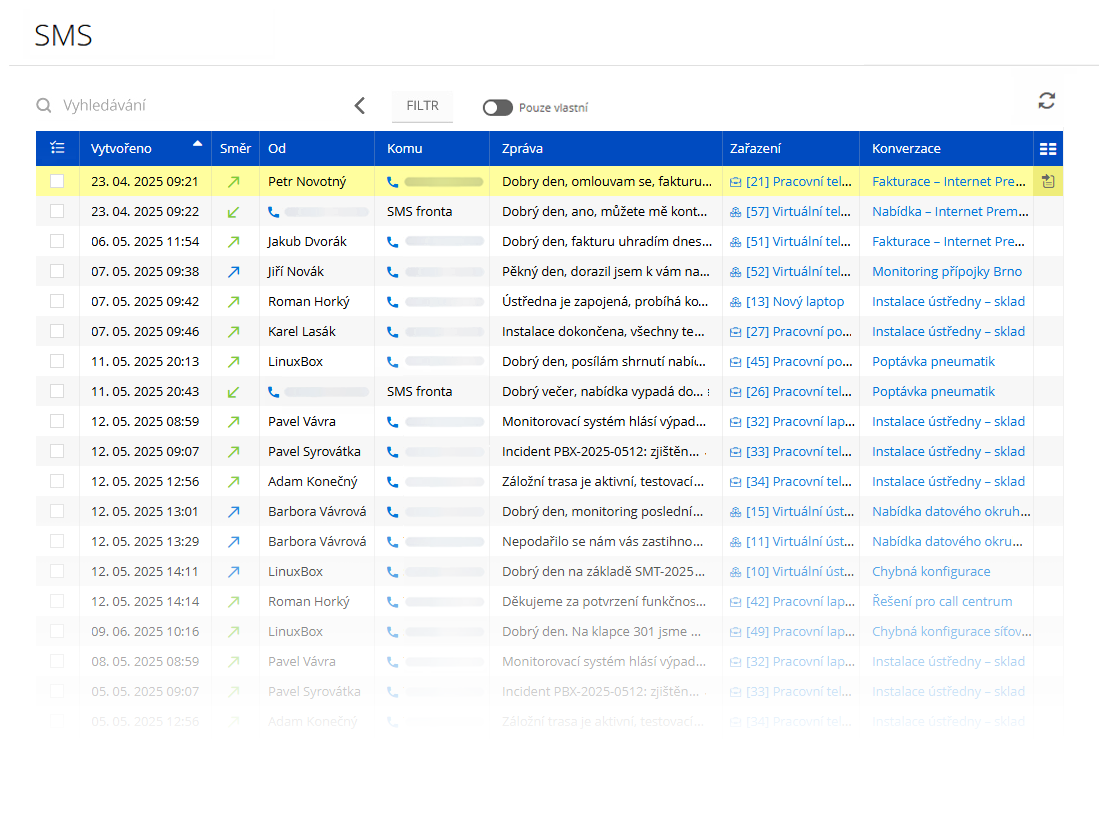The height and width of the screenshot is (840, 1099).
Task: Click direction arrow in Adam Konečný 12. 05. row
Action: coord(233,482)
